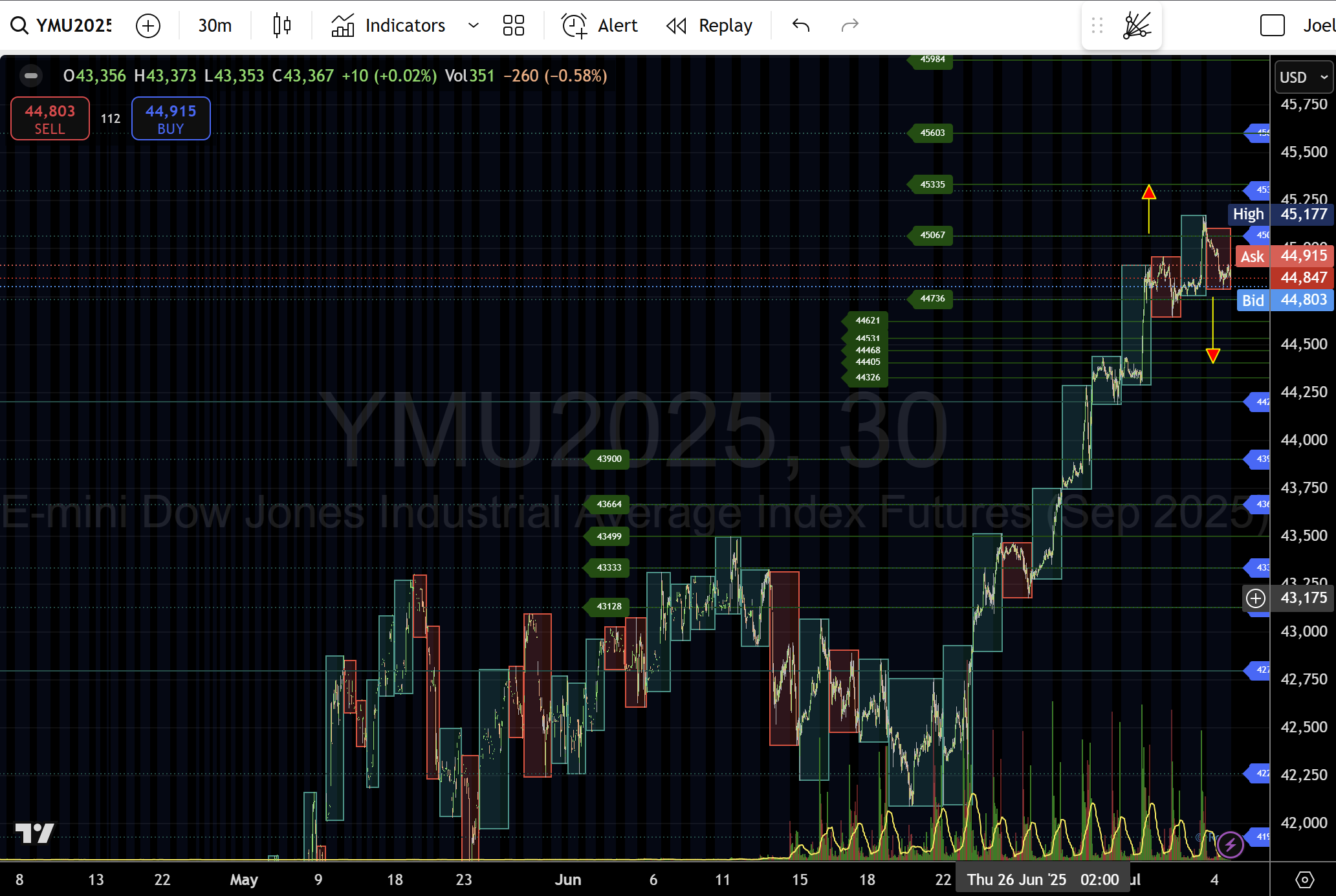Screen dimensions: 1336x896
Task: Redo the chart action
Action: tap(849, 25)
